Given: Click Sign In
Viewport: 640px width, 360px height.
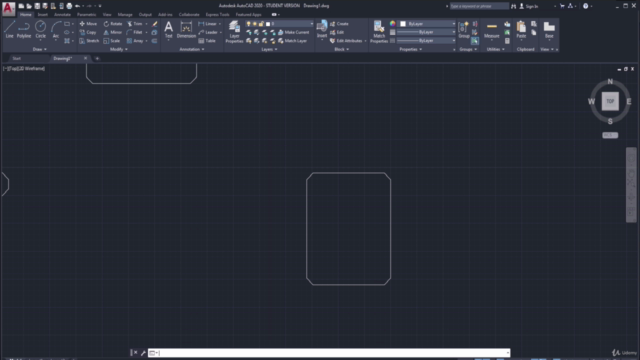Looking at the screenshot, I should (529, 6).
